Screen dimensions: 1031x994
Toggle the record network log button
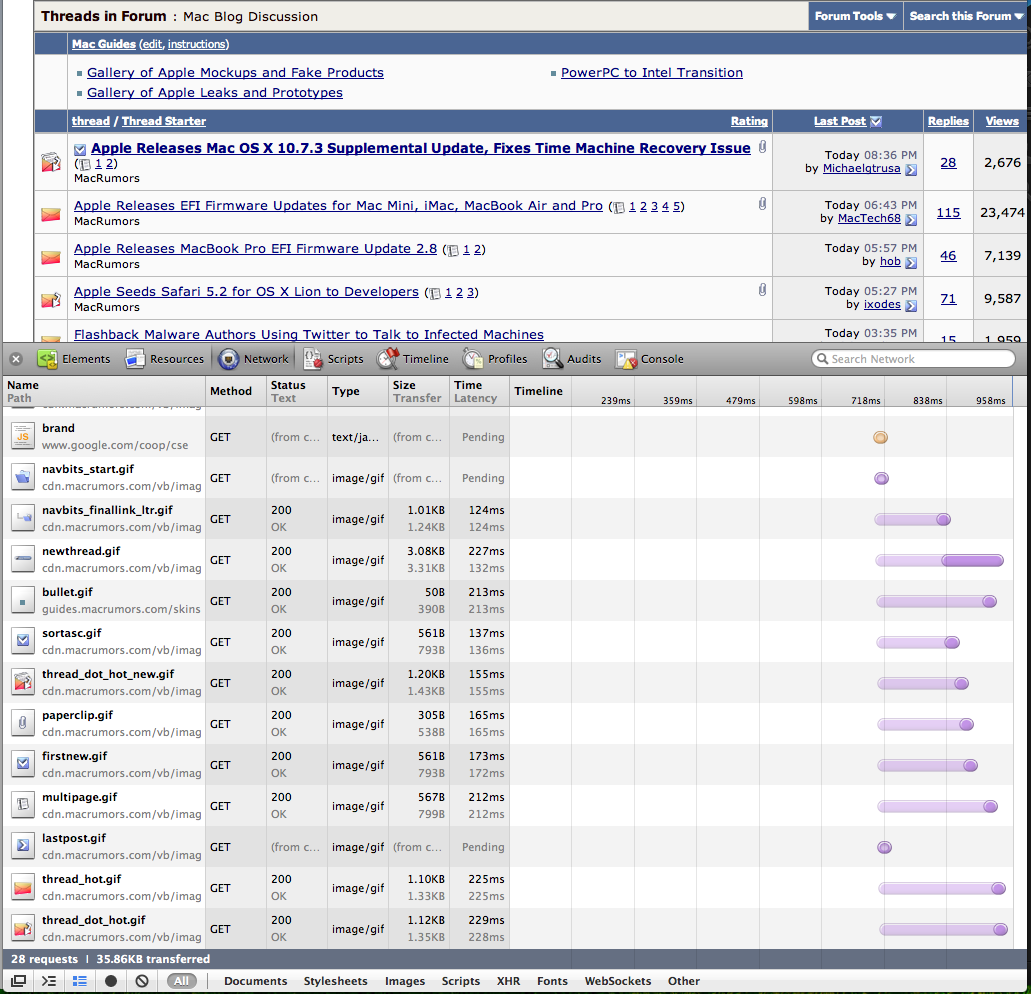(110, 981)
